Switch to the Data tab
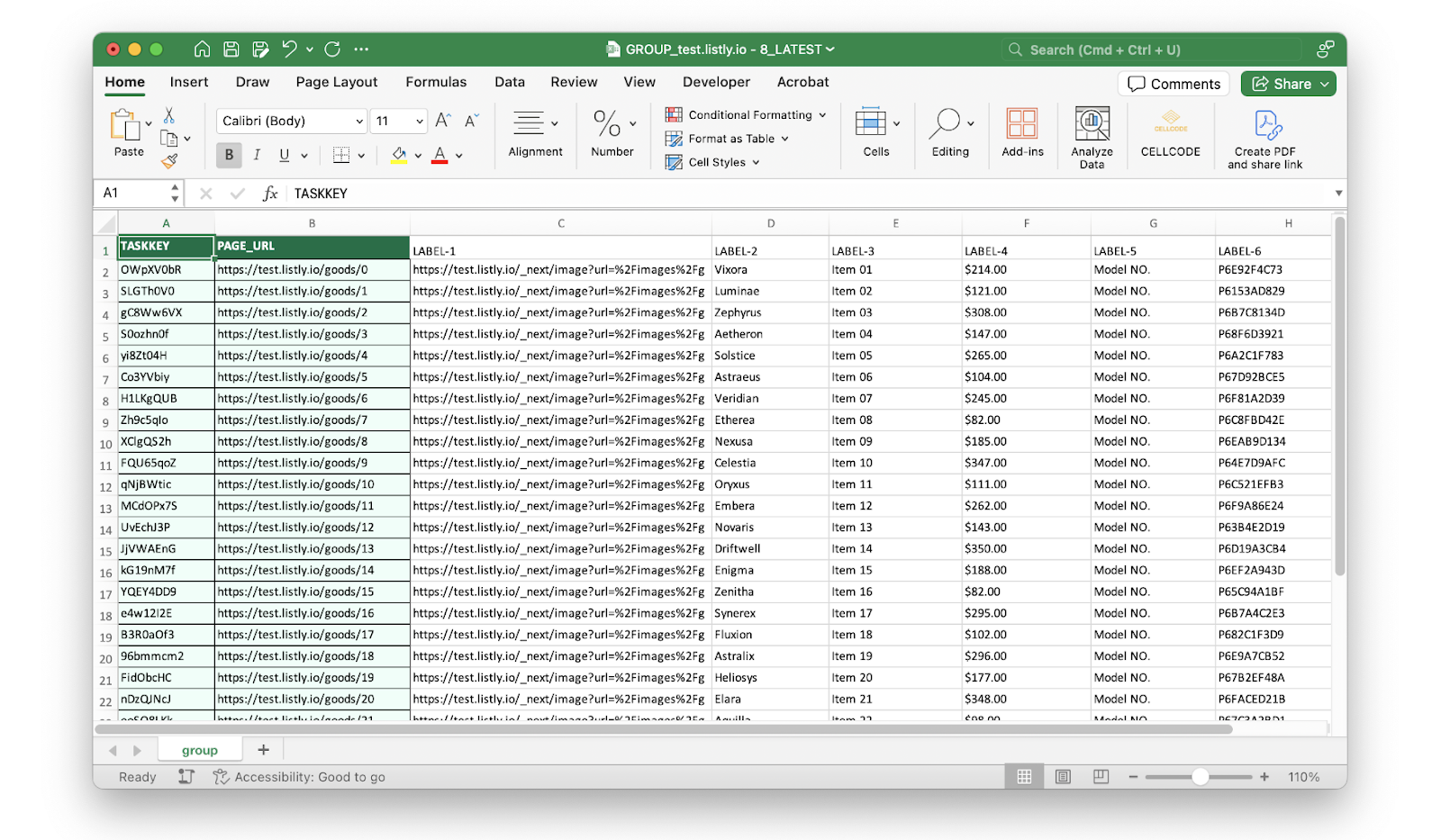 click(509, 82)
